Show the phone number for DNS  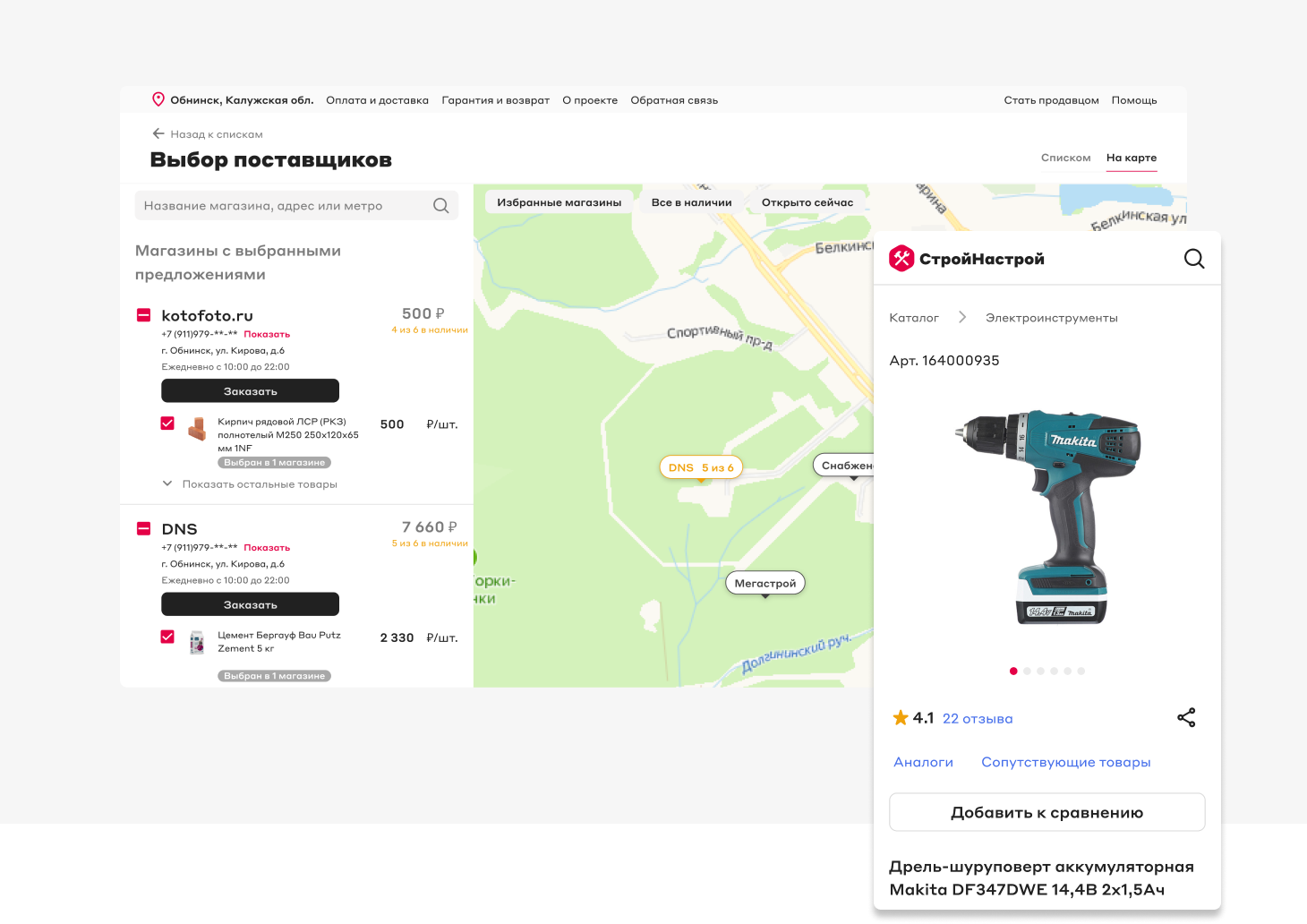(x=267, y=547)
